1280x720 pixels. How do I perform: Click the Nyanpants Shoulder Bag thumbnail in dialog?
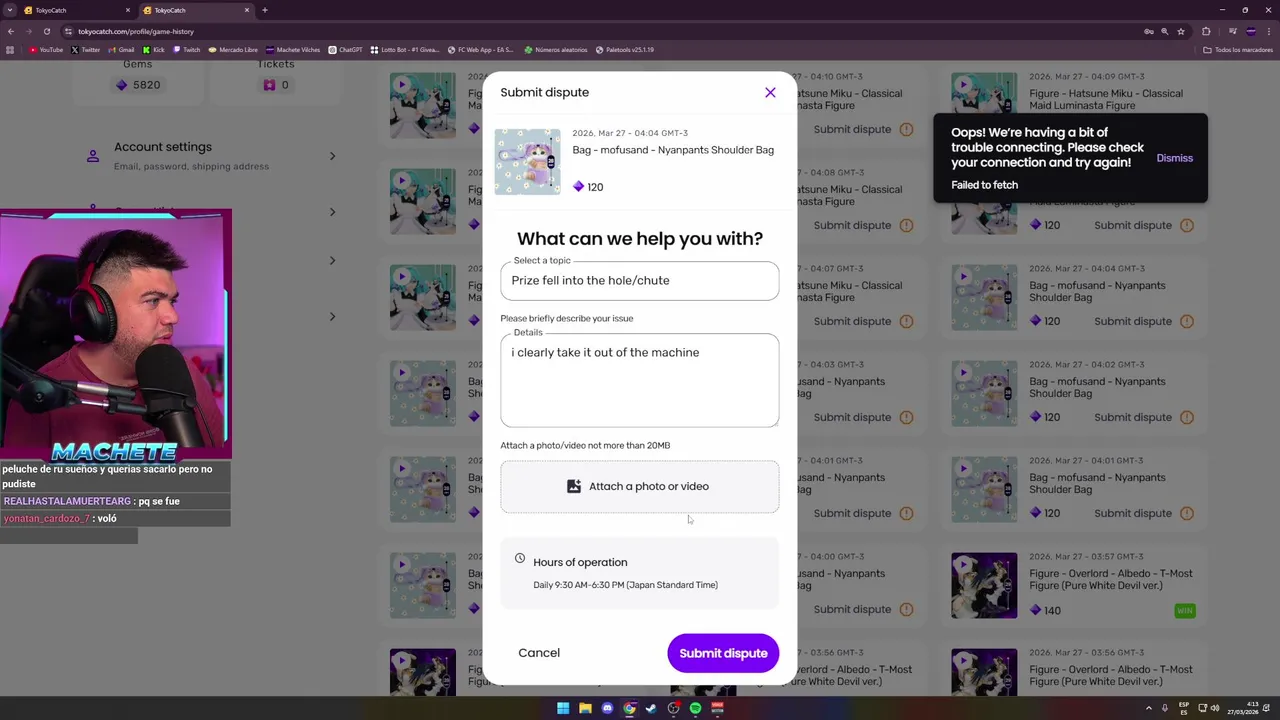(x=528, y=161)
